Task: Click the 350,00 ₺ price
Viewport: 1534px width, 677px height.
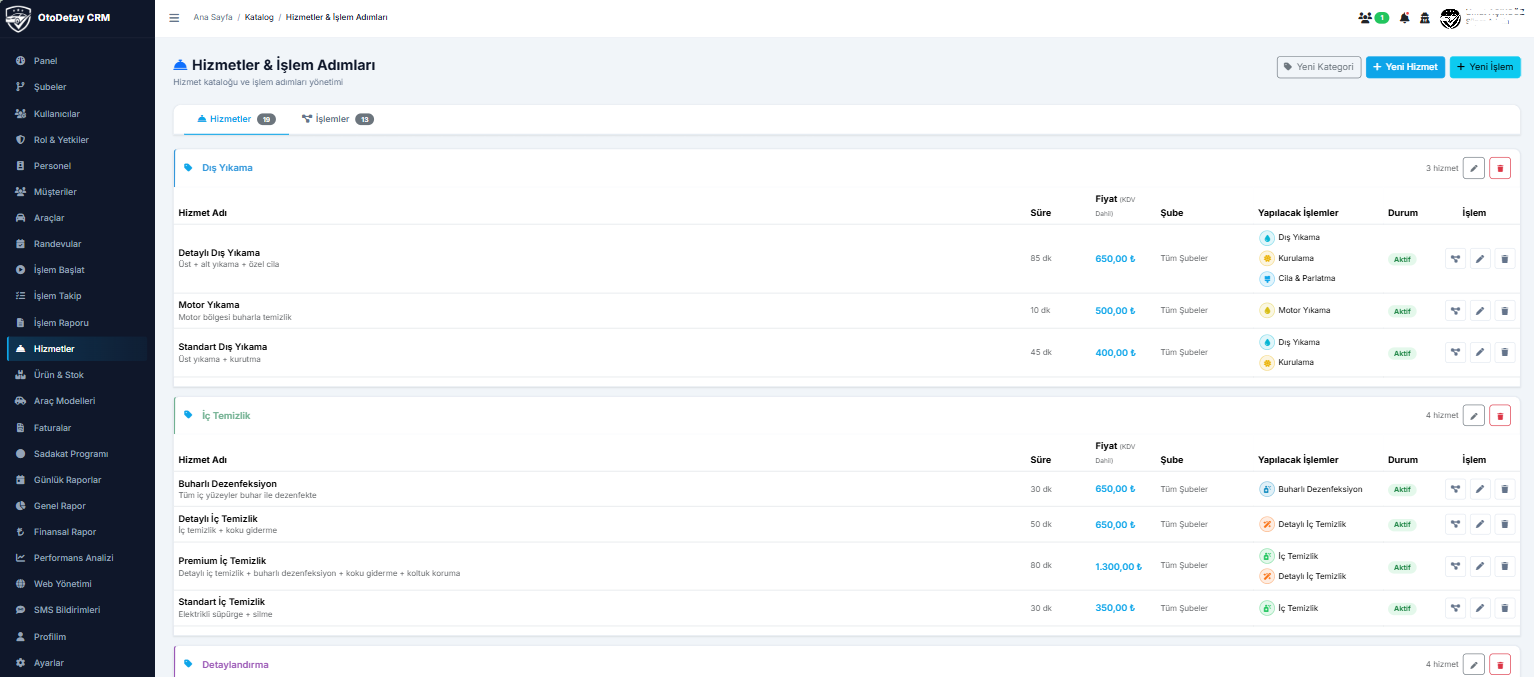Action: (1115, 608)
